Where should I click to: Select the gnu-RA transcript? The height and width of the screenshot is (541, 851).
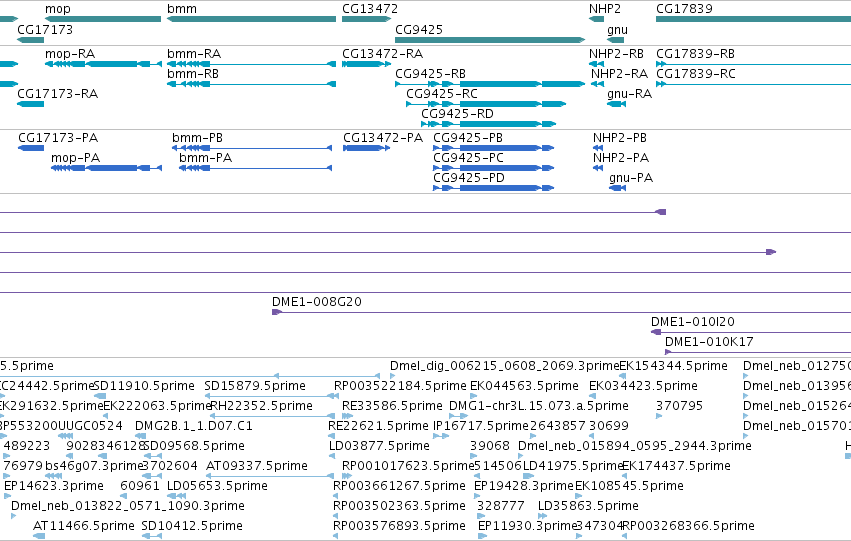tap(616, 104)
